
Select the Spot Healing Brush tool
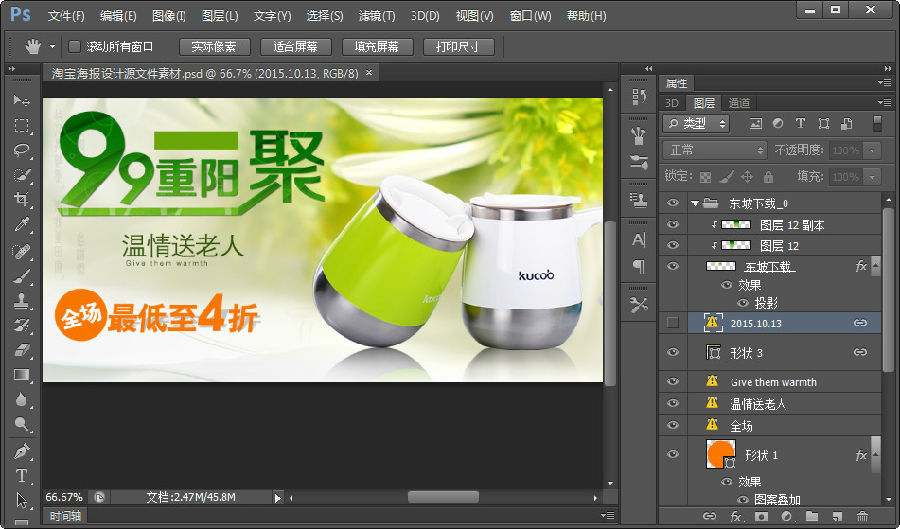(21, 251)
